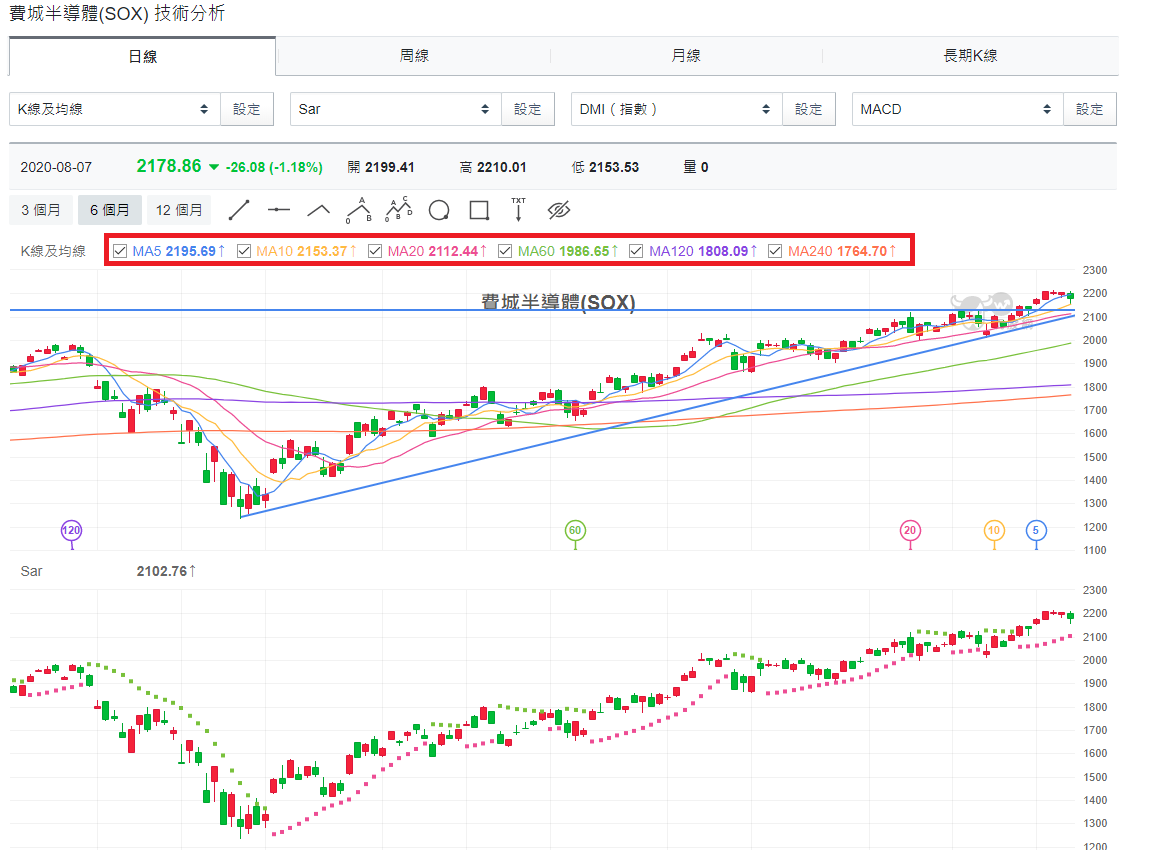
Task: Click the closing price 2178.86
Action: pos(169,166)
